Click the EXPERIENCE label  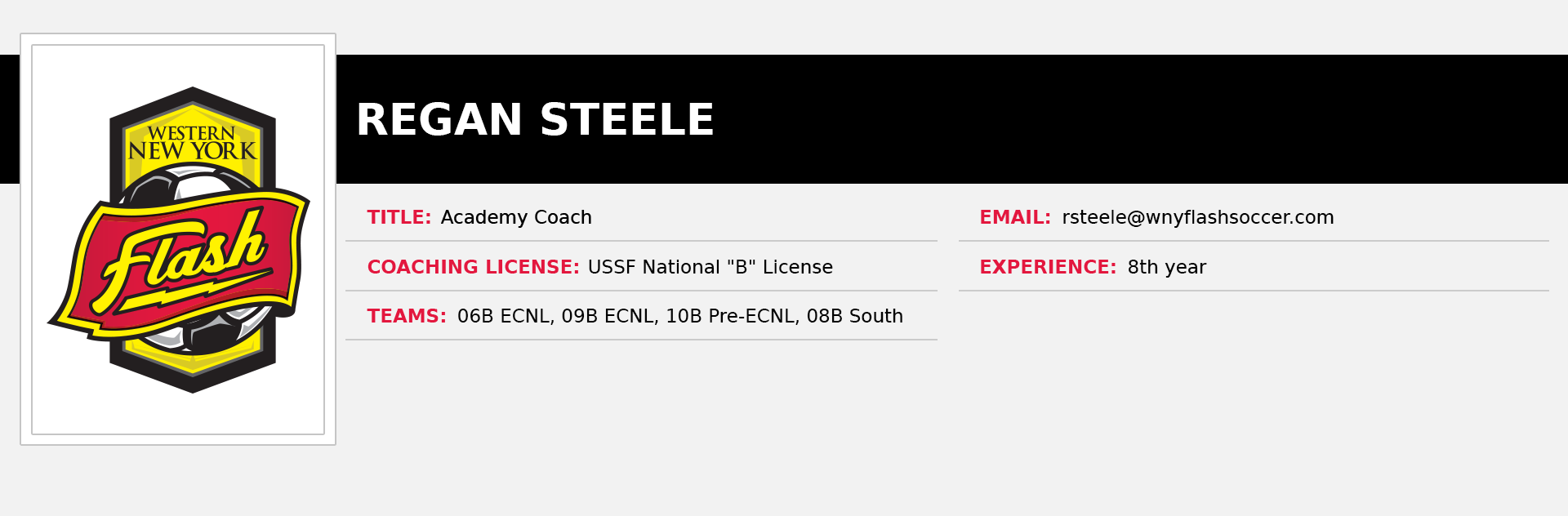coord(1048,268)
